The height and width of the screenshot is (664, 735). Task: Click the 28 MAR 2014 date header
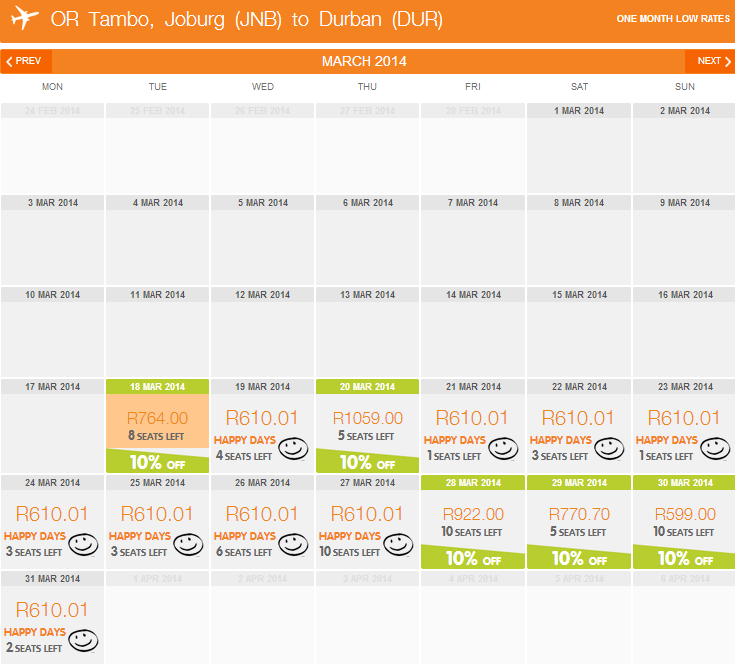pyautogui.click(x=473, y=483)
